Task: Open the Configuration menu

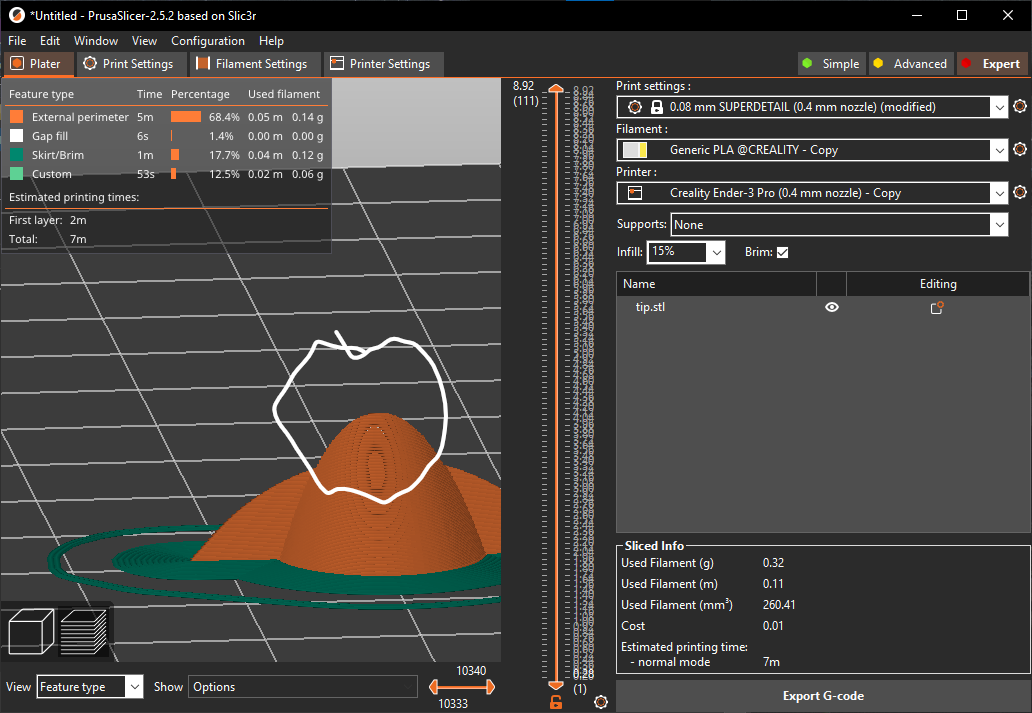Action: pos(208,41)
